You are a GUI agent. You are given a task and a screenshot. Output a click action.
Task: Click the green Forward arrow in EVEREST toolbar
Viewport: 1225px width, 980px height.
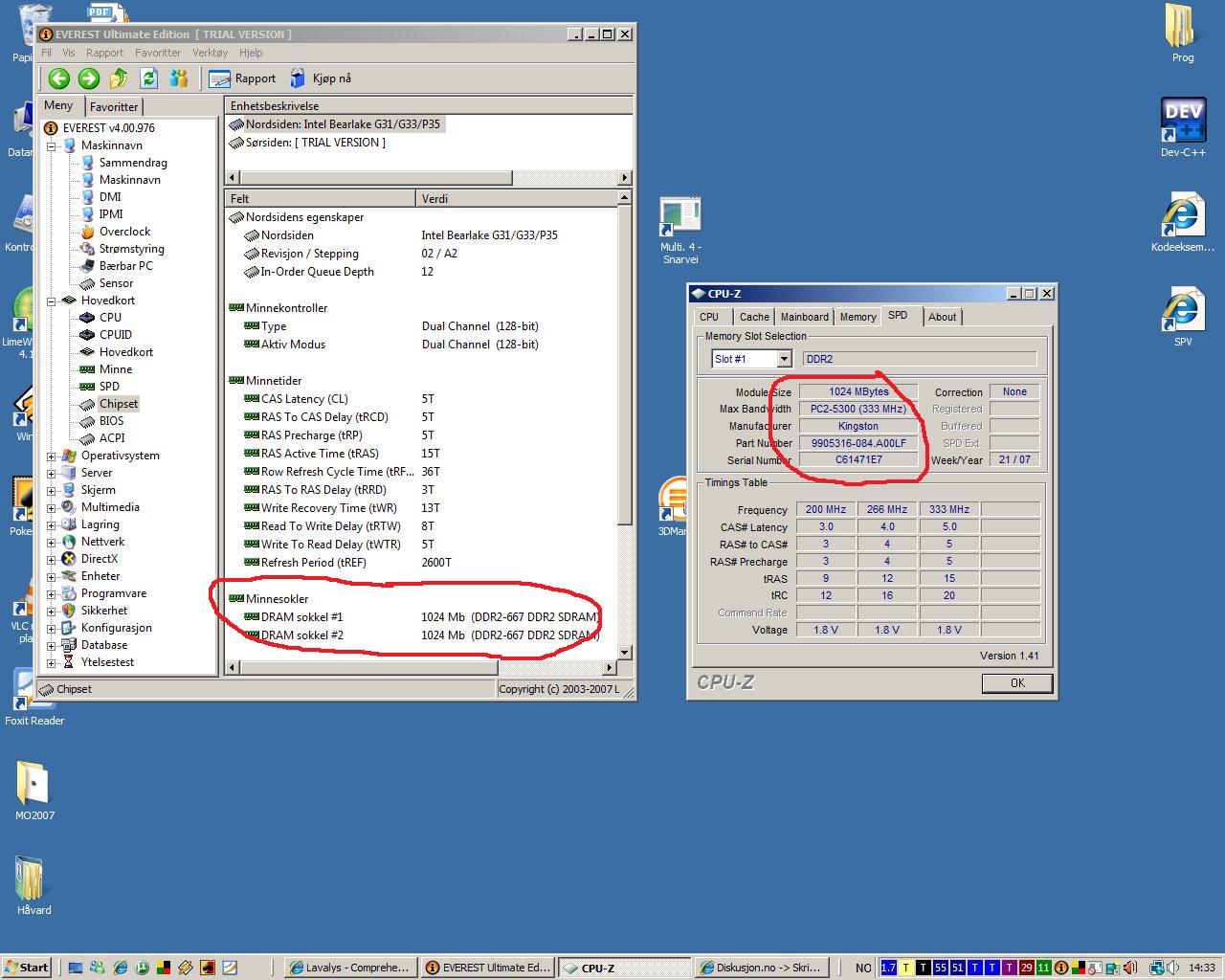tap(89, 78)
